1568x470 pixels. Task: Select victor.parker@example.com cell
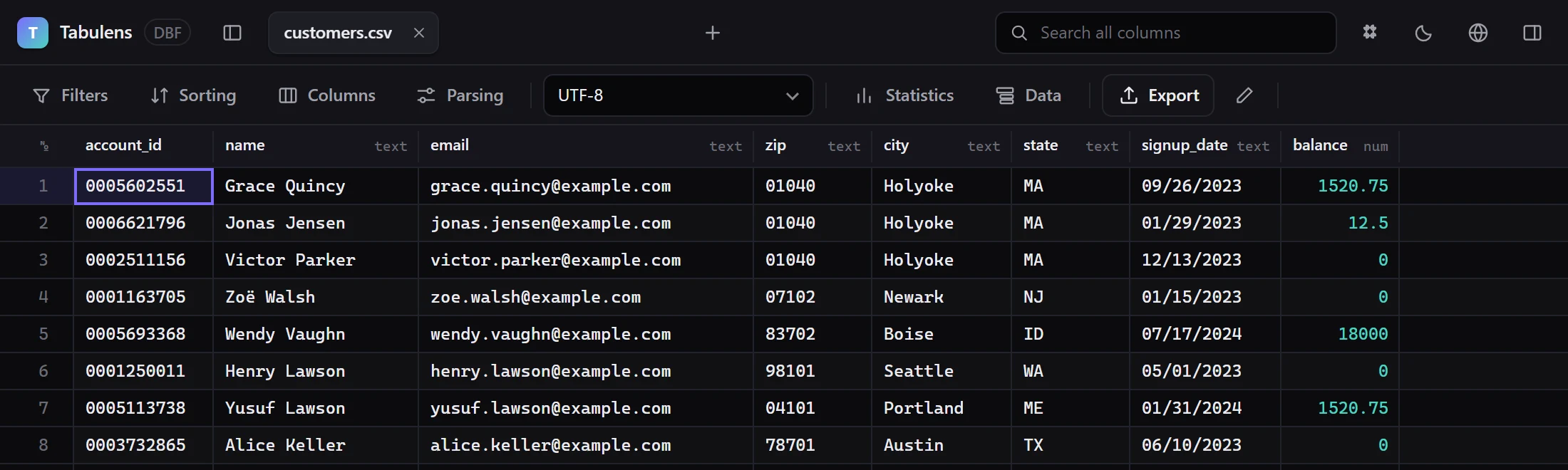pyautogui.click(x=586, y=261)
